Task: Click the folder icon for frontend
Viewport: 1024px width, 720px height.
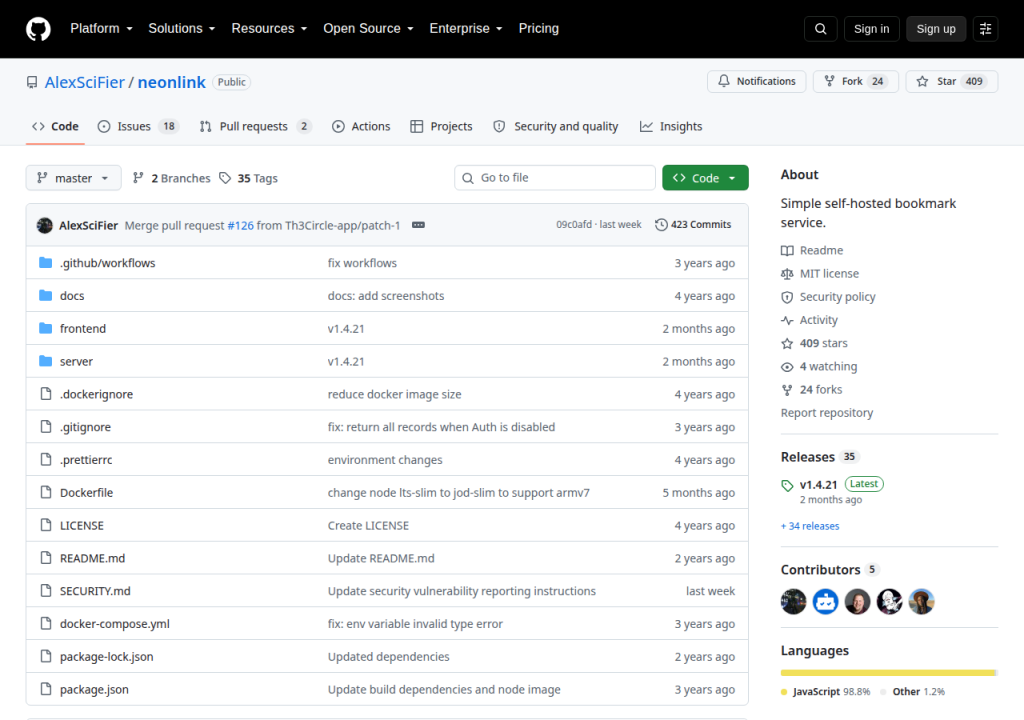Action: tap(45, 328)
